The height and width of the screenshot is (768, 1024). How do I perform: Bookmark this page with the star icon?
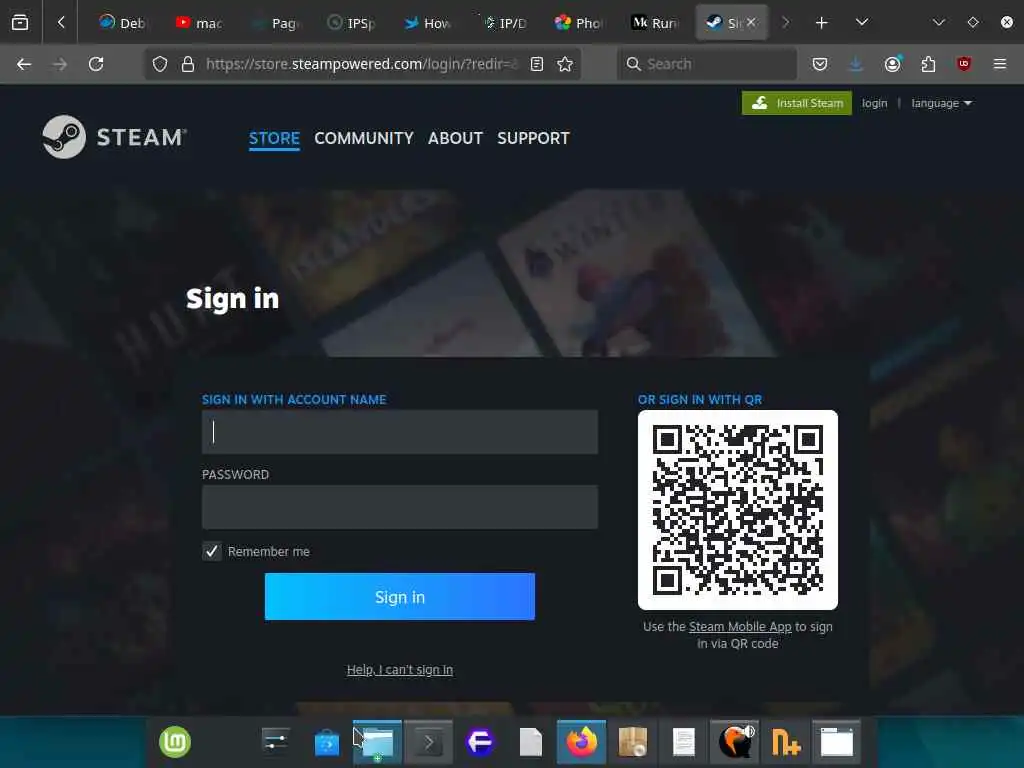[x=565, y=64]
